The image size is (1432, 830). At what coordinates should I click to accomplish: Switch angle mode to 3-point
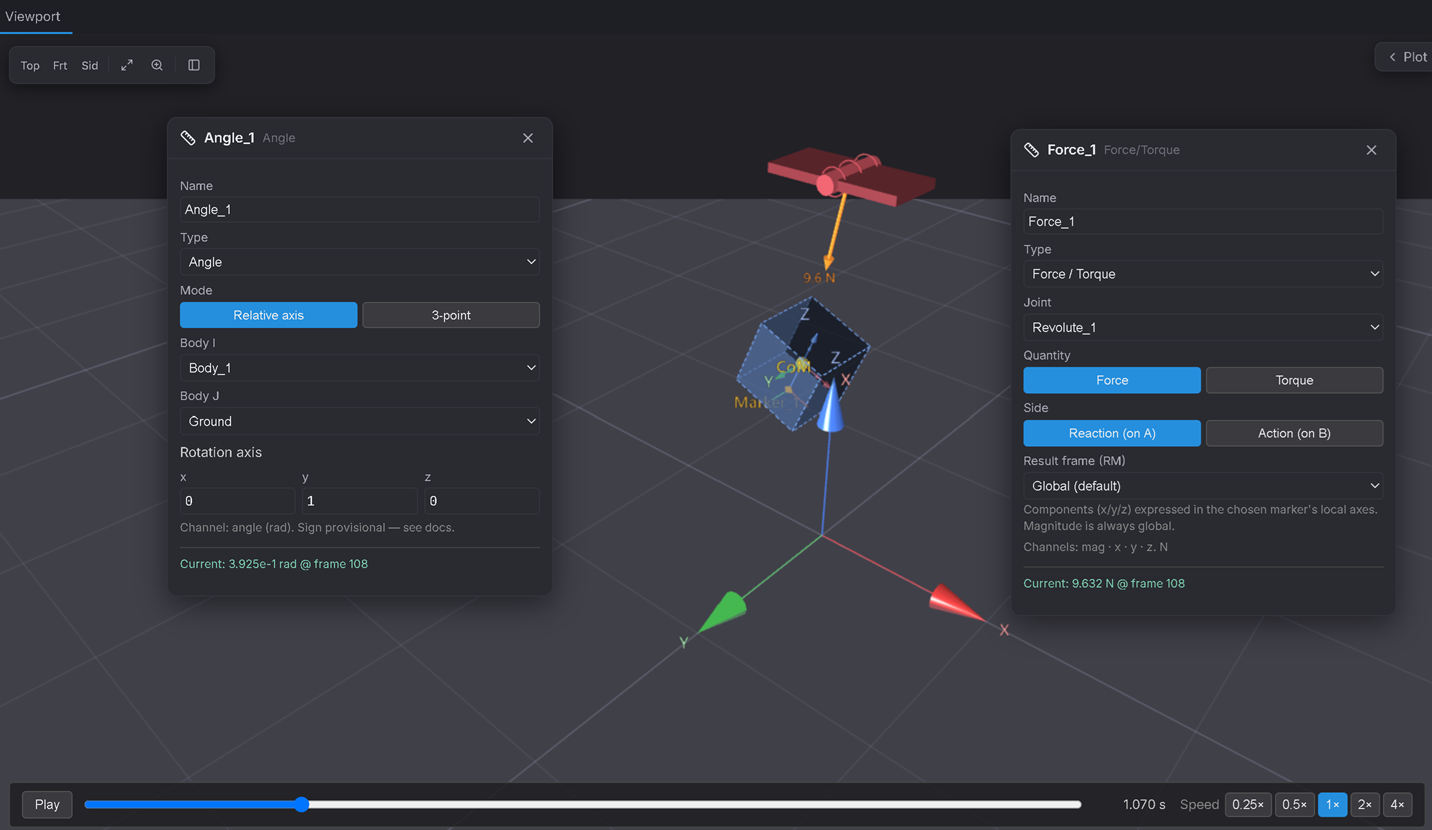(x=451, y=315)
